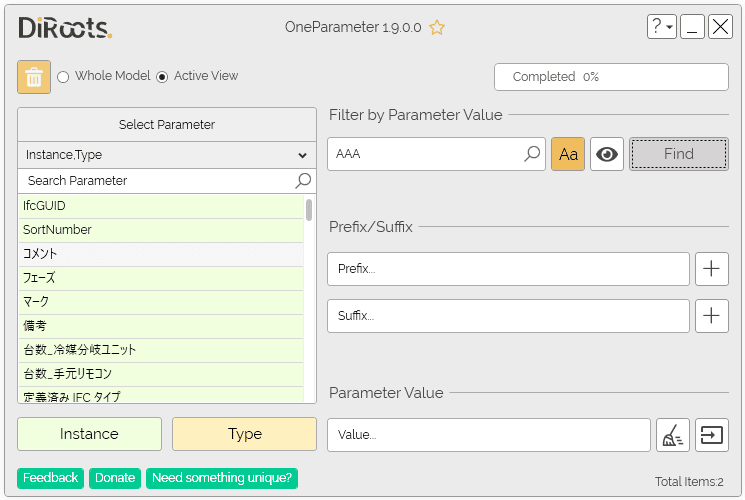The image size is (745, 500).
Task: Select the Whole Model radio button
Action: point(63,77)
